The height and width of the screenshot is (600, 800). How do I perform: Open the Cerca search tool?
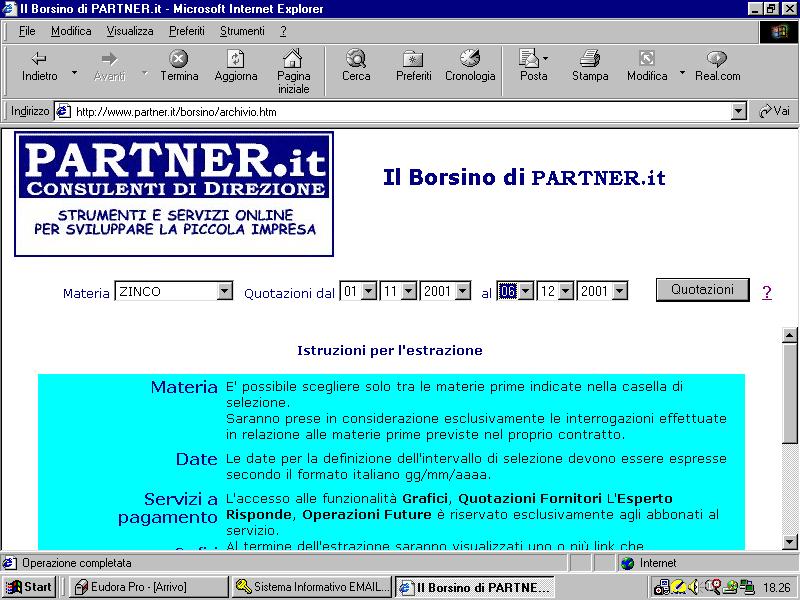click(356, 66)
